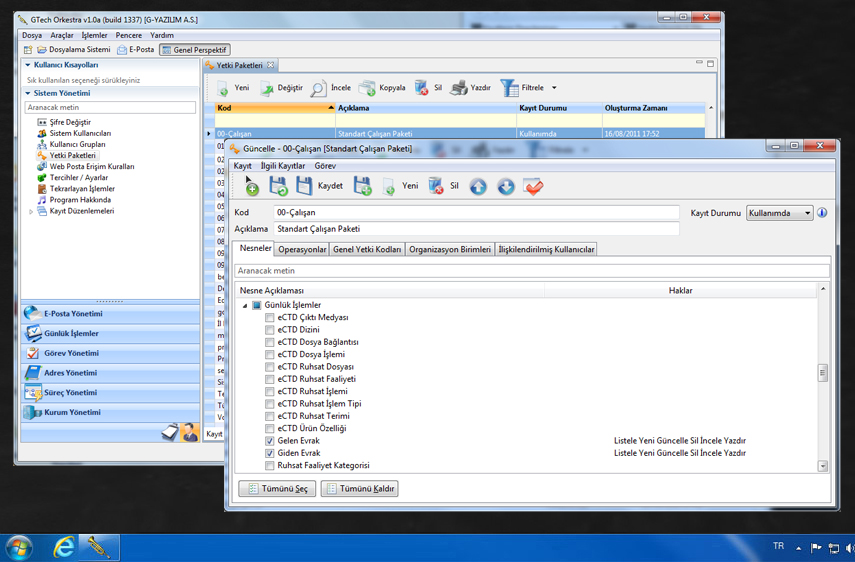Image resolution: width=855 pixels, height=562 pixels.
Task: Uncheck the Gelen Evrak checkbox
Action: point(270,441)
